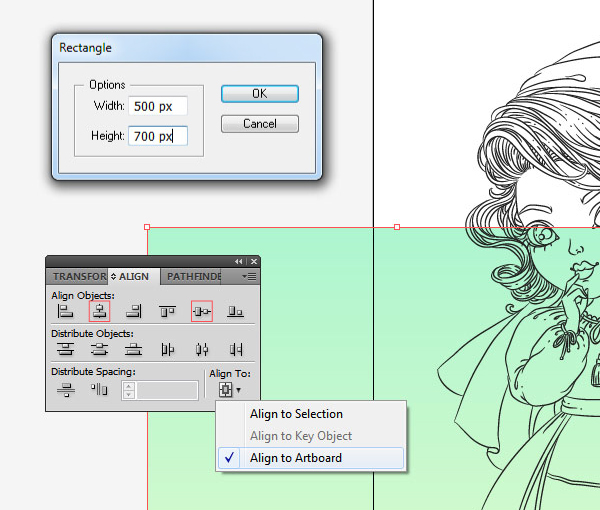Open the Align panel flyout menu

point(249,276)
